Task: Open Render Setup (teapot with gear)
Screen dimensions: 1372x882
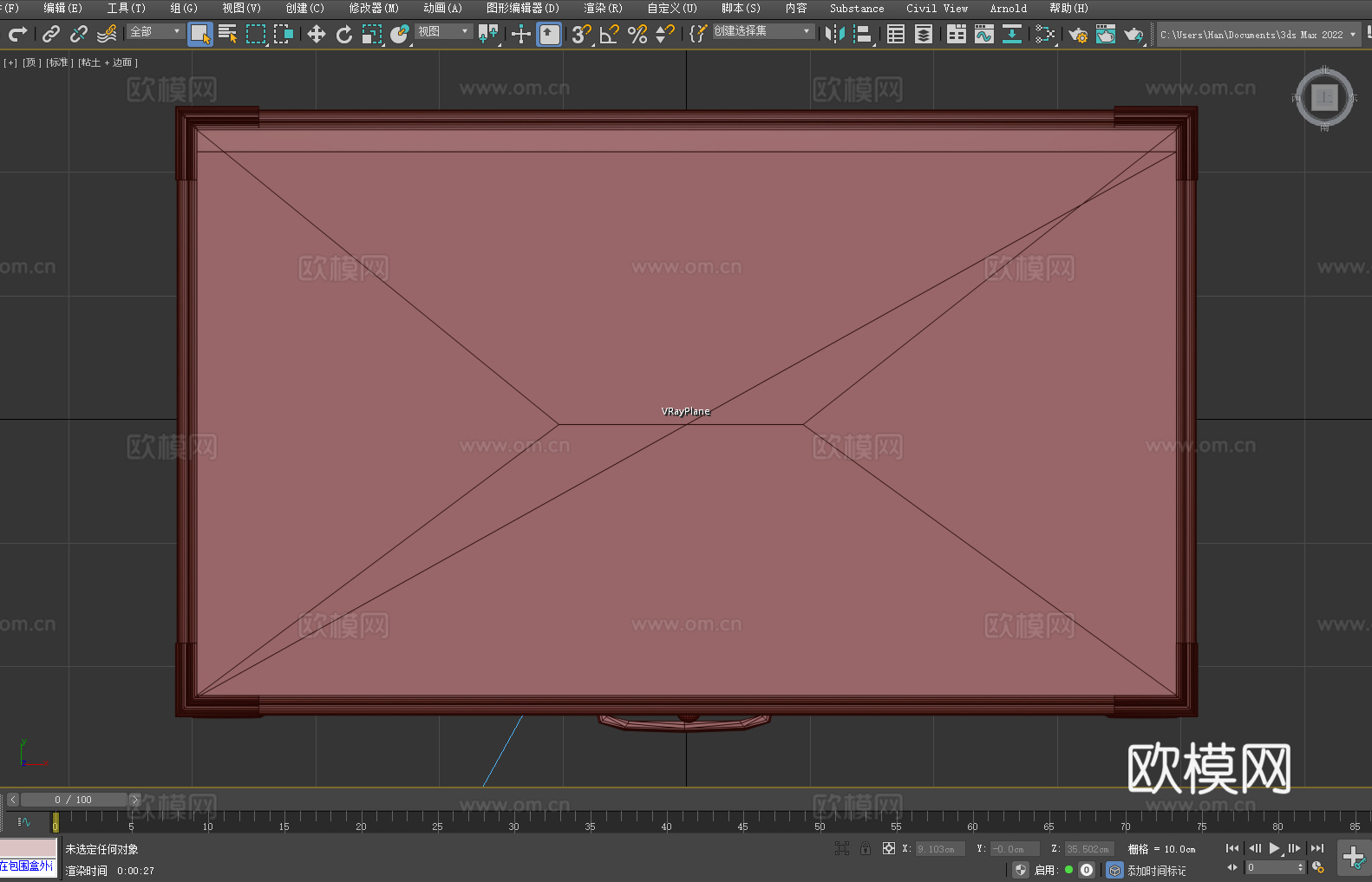Action: 1078,34
